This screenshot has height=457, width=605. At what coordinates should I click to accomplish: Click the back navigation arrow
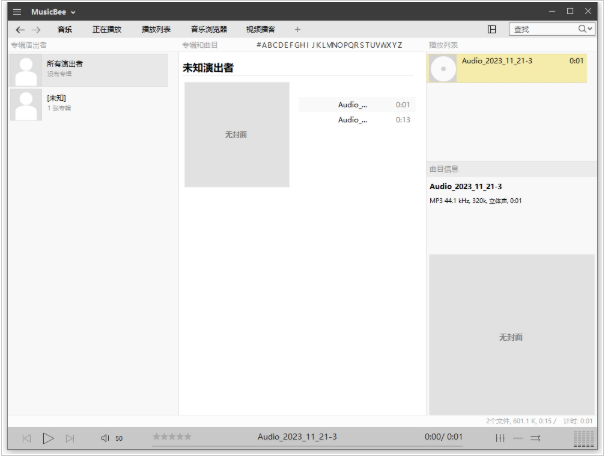click(x=20, y=30)
